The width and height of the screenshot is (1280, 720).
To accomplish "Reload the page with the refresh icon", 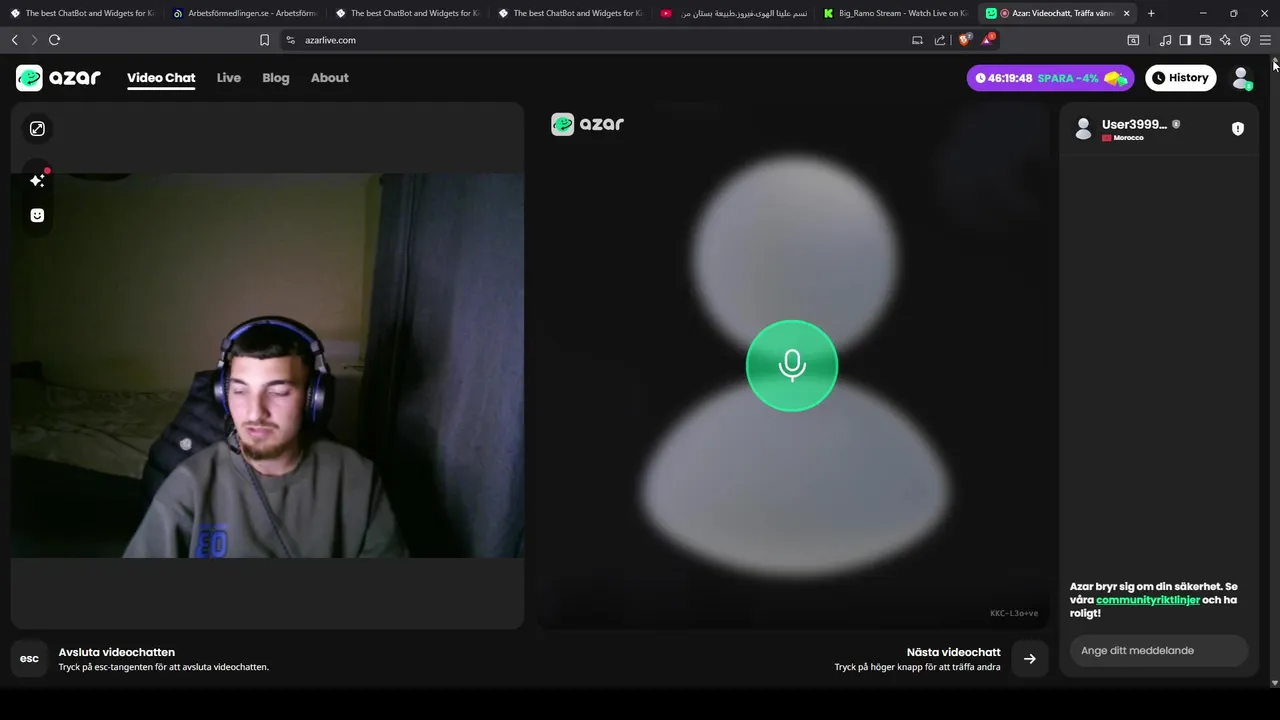I will pos(54,40).
